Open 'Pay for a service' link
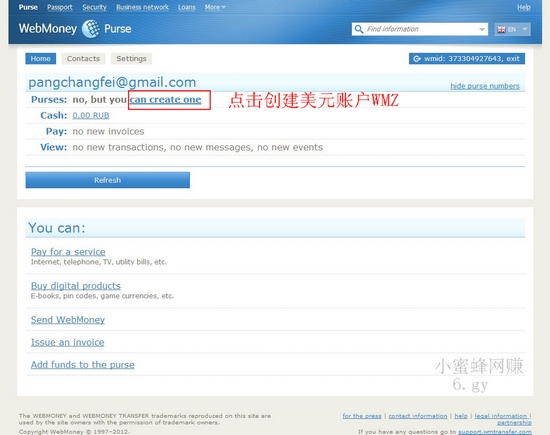This screenshot has width=550, height=435. pos(68,252)
